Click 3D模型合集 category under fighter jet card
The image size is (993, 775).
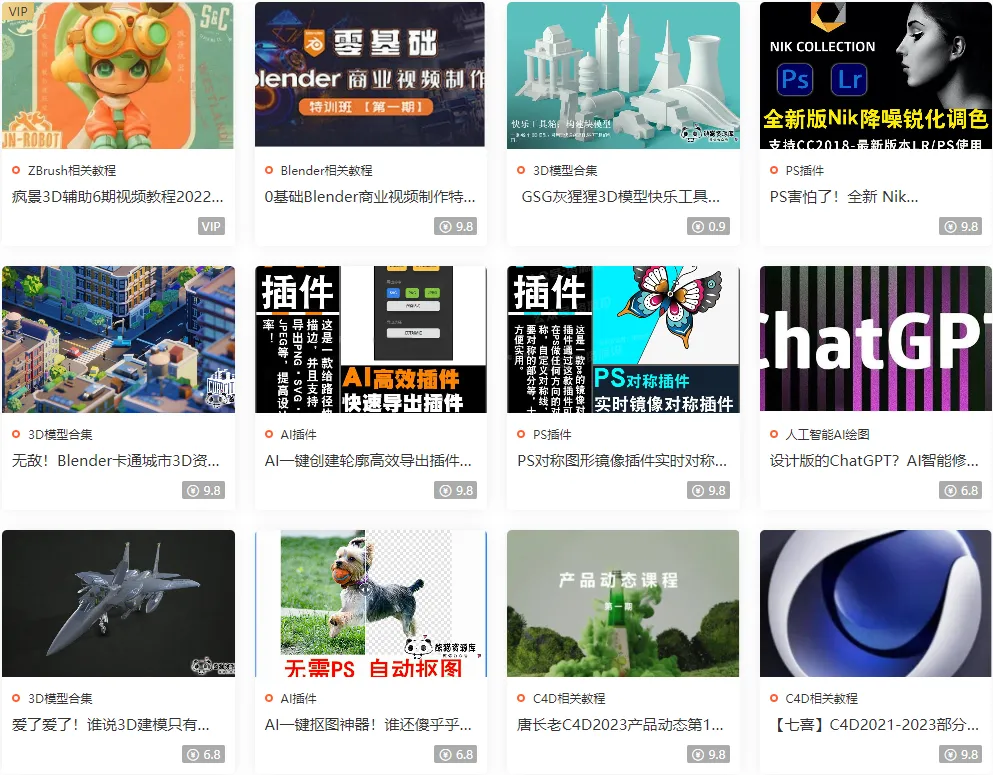(60, 698)
